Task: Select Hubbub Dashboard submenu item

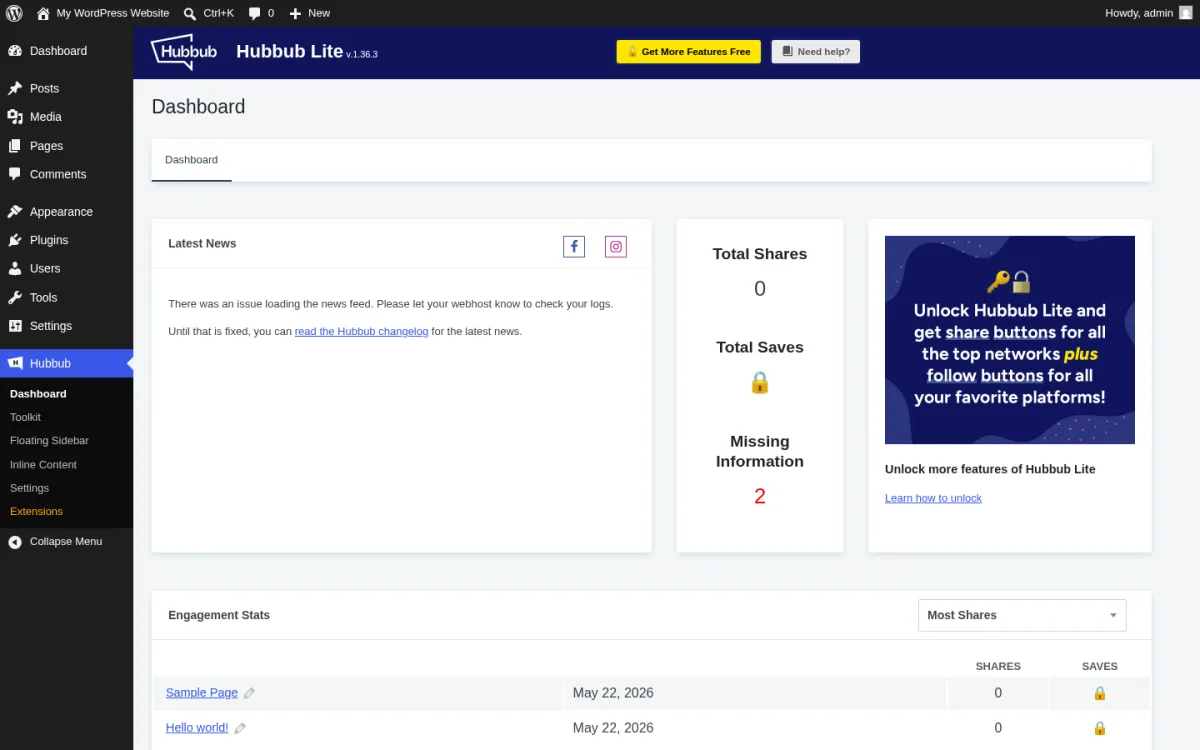Action: pos(38,394)
